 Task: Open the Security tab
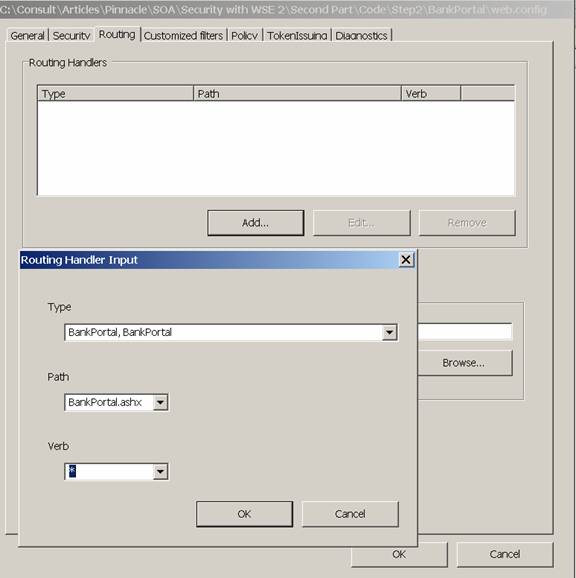coord(71,36)
